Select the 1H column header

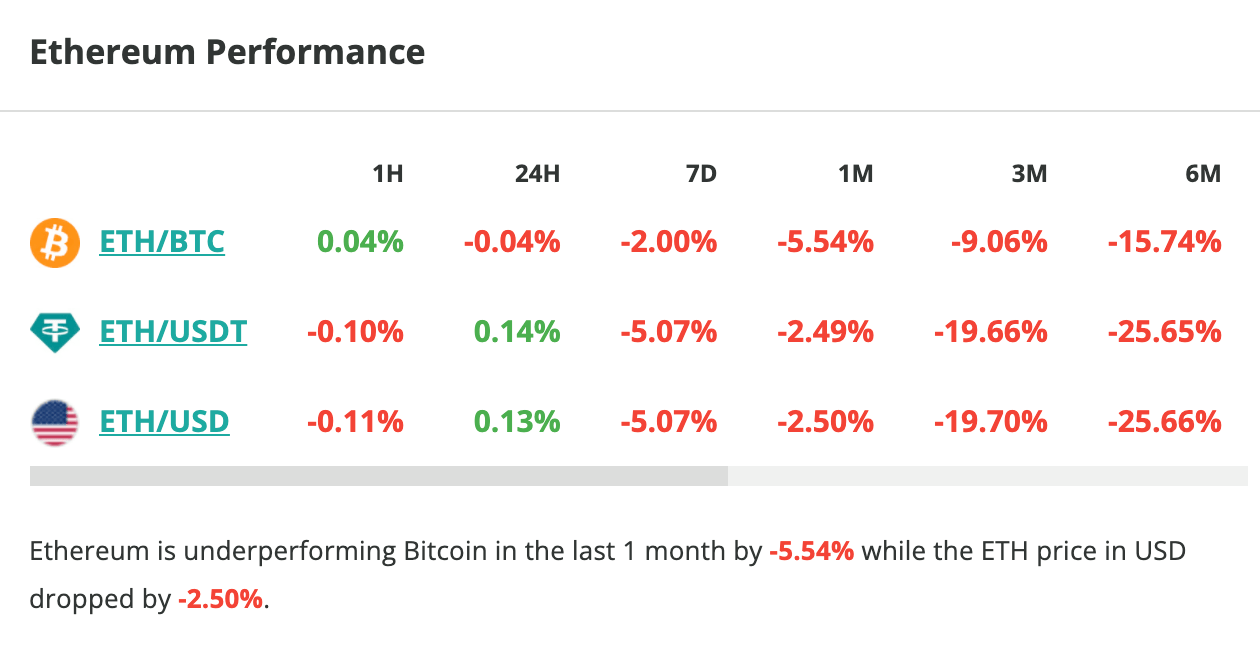(387, 174)
